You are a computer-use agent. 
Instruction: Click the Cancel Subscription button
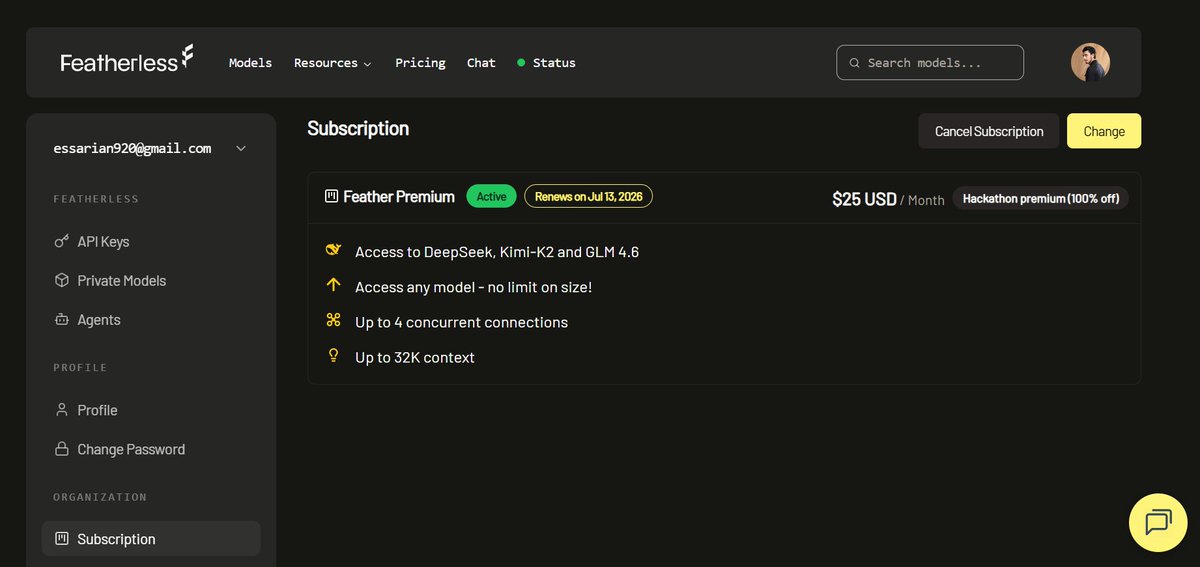tap(989, 131)
